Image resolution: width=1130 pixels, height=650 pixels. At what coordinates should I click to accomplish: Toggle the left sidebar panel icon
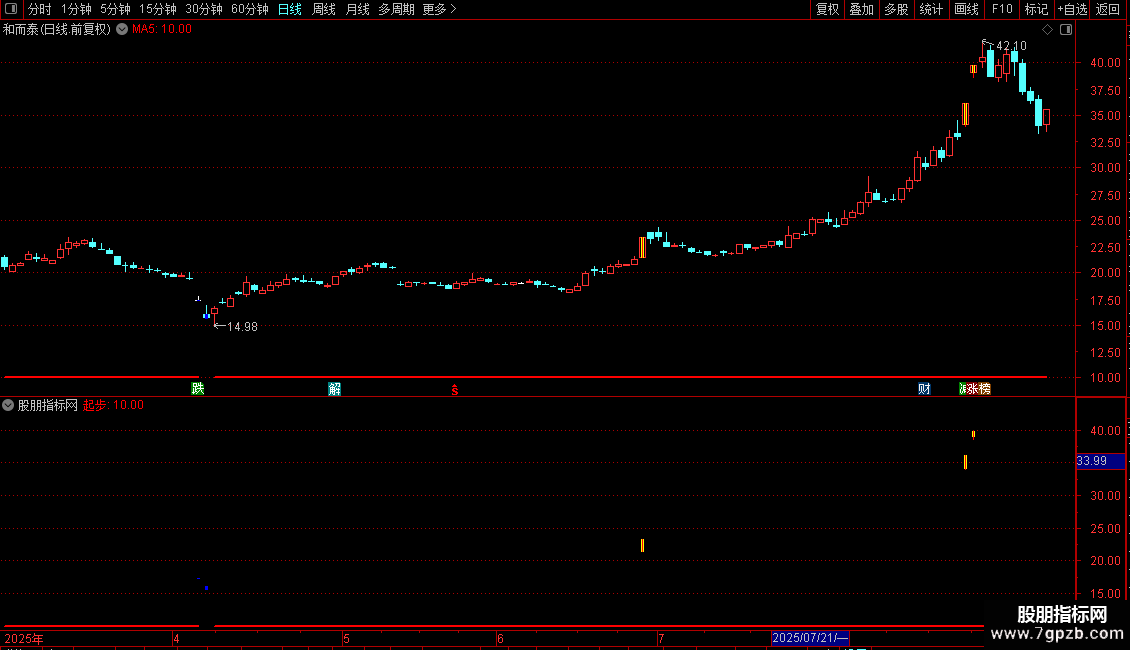[x=11, y=9]
